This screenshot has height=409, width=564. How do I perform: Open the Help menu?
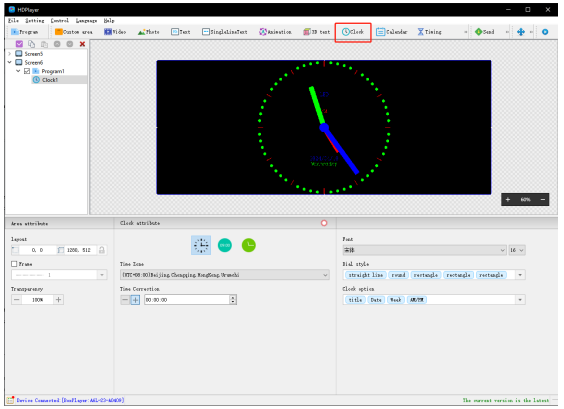point(109,21)
